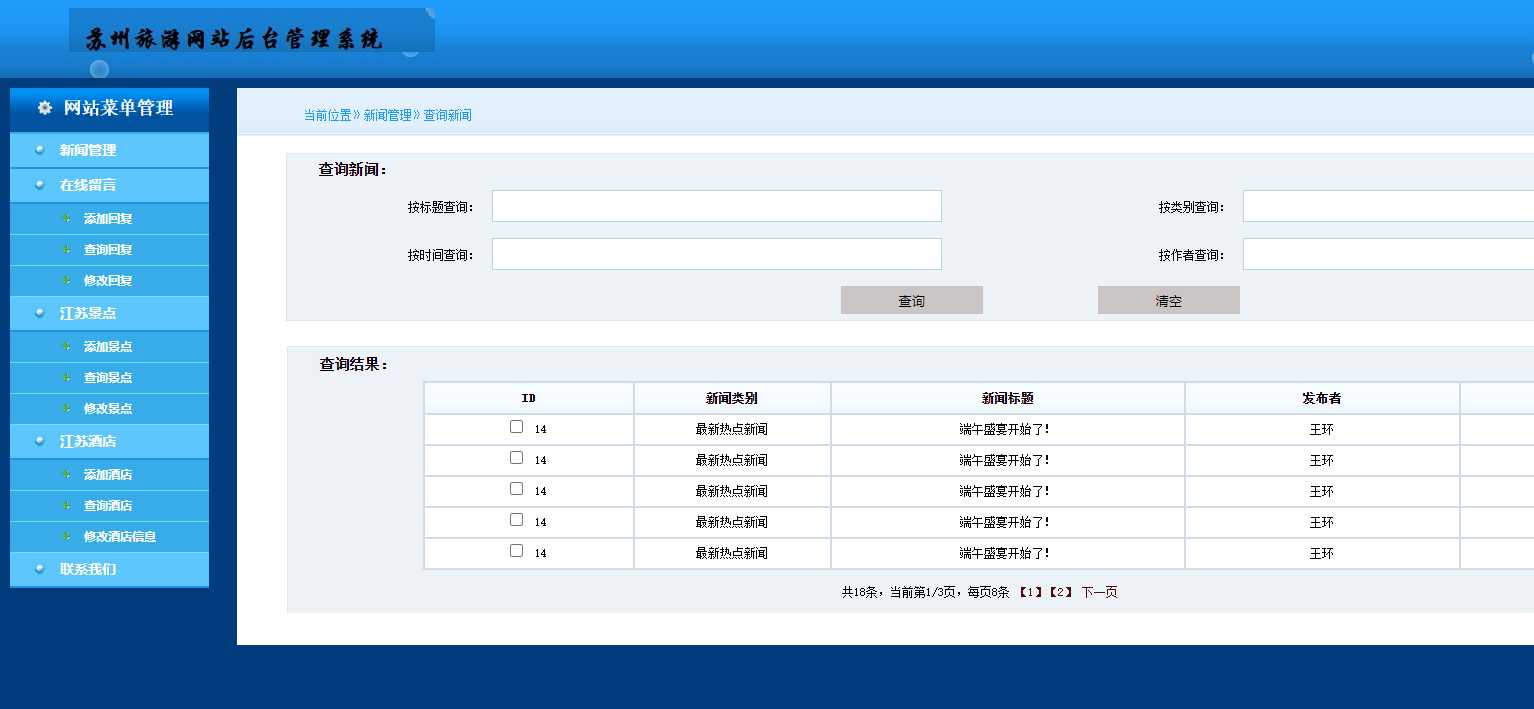Click the 查询结果: section heading

[354, 364]
